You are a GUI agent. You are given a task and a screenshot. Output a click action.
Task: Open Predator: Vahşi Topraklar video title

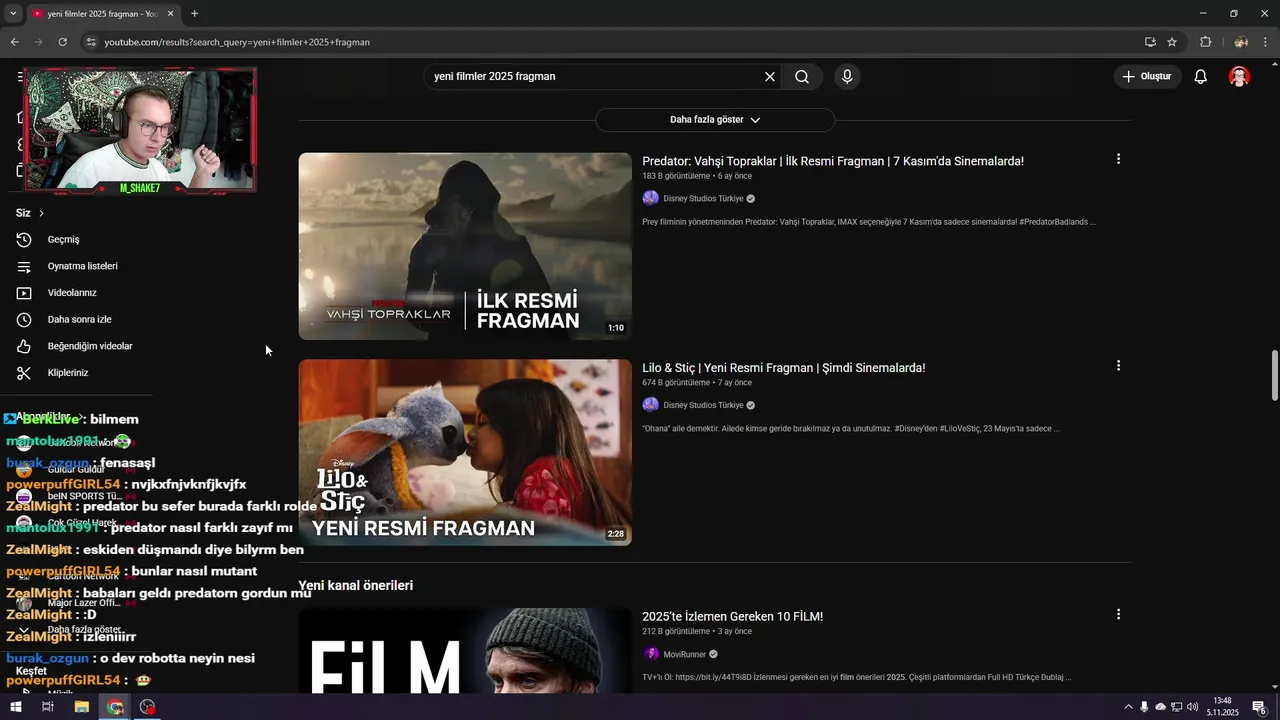(833, 161)
